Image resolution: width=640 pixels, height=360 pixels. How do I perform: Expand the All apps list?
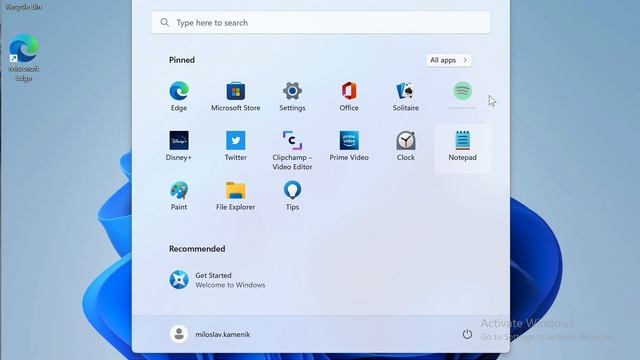click(449, 60)
